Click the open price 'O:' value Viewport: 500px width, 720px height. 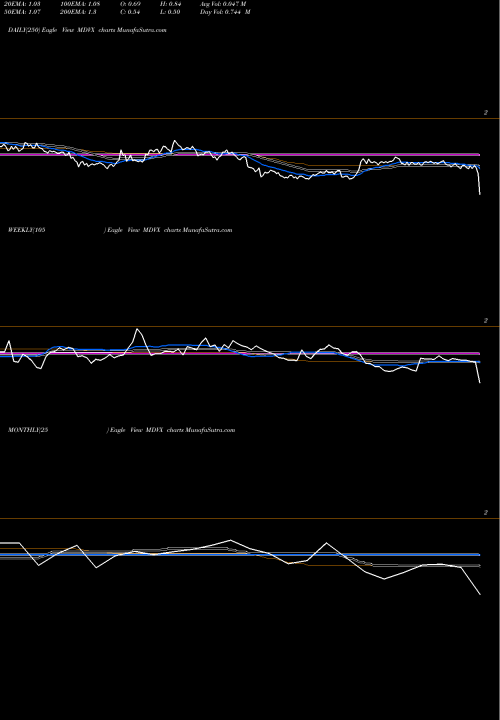click(x=130, y=4)
